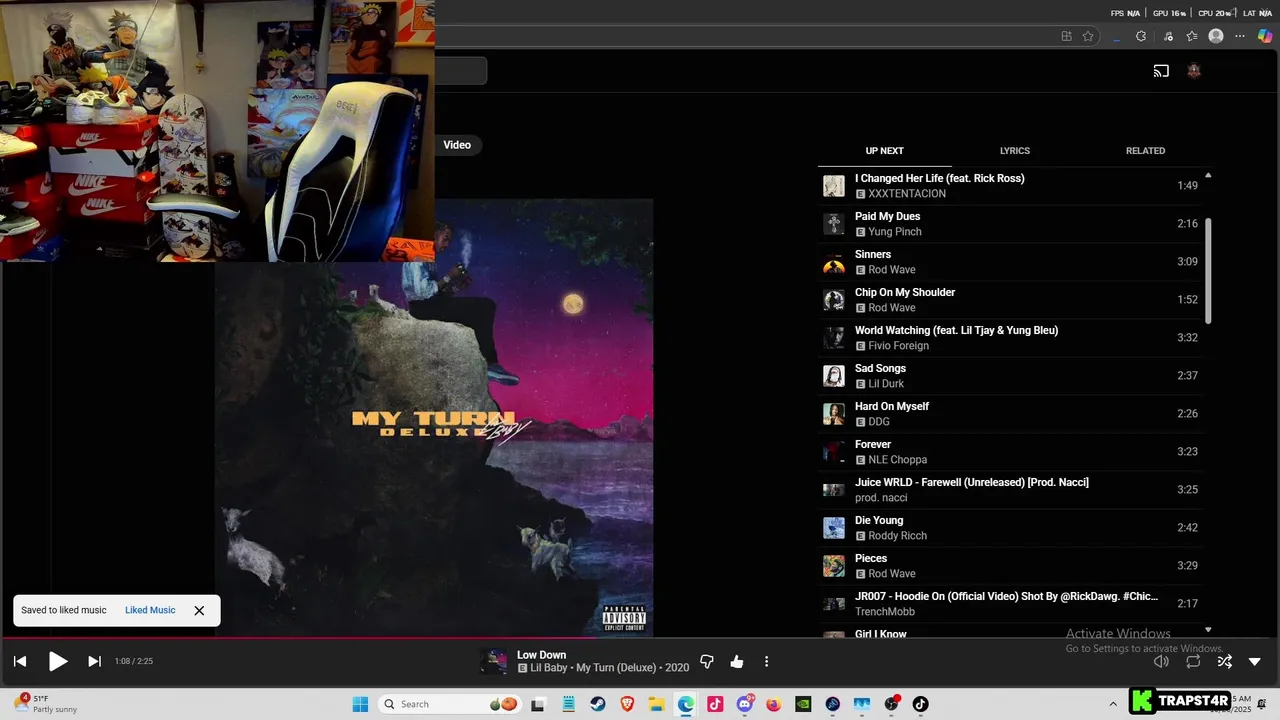The width and height of the screenshot is (1280, 720).
Task: Open the YouTube Music account avatar
Action: (1193, 71)
